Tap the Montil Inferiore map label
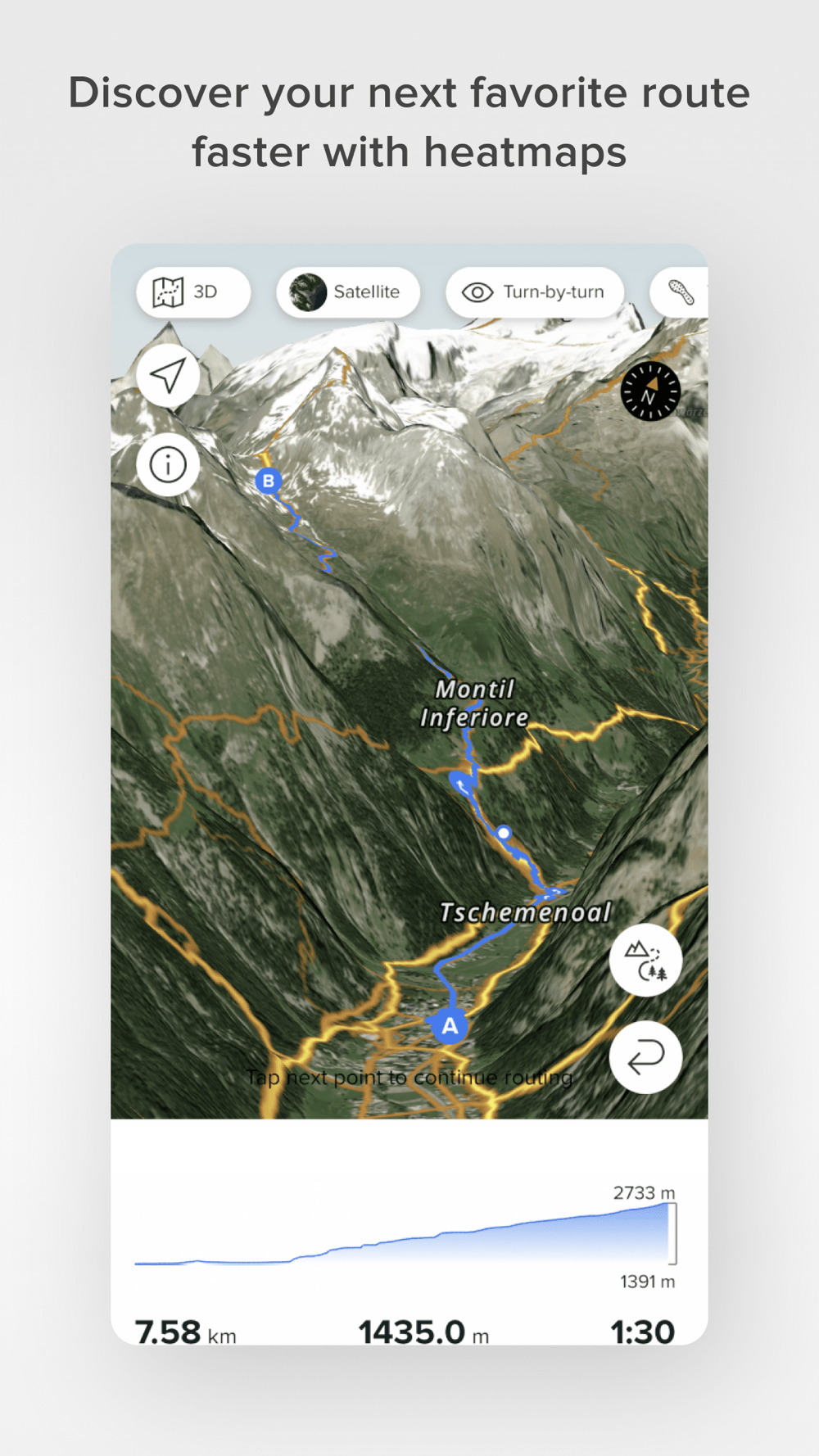This screenshot has height=1456, width=819. [474, 703]
